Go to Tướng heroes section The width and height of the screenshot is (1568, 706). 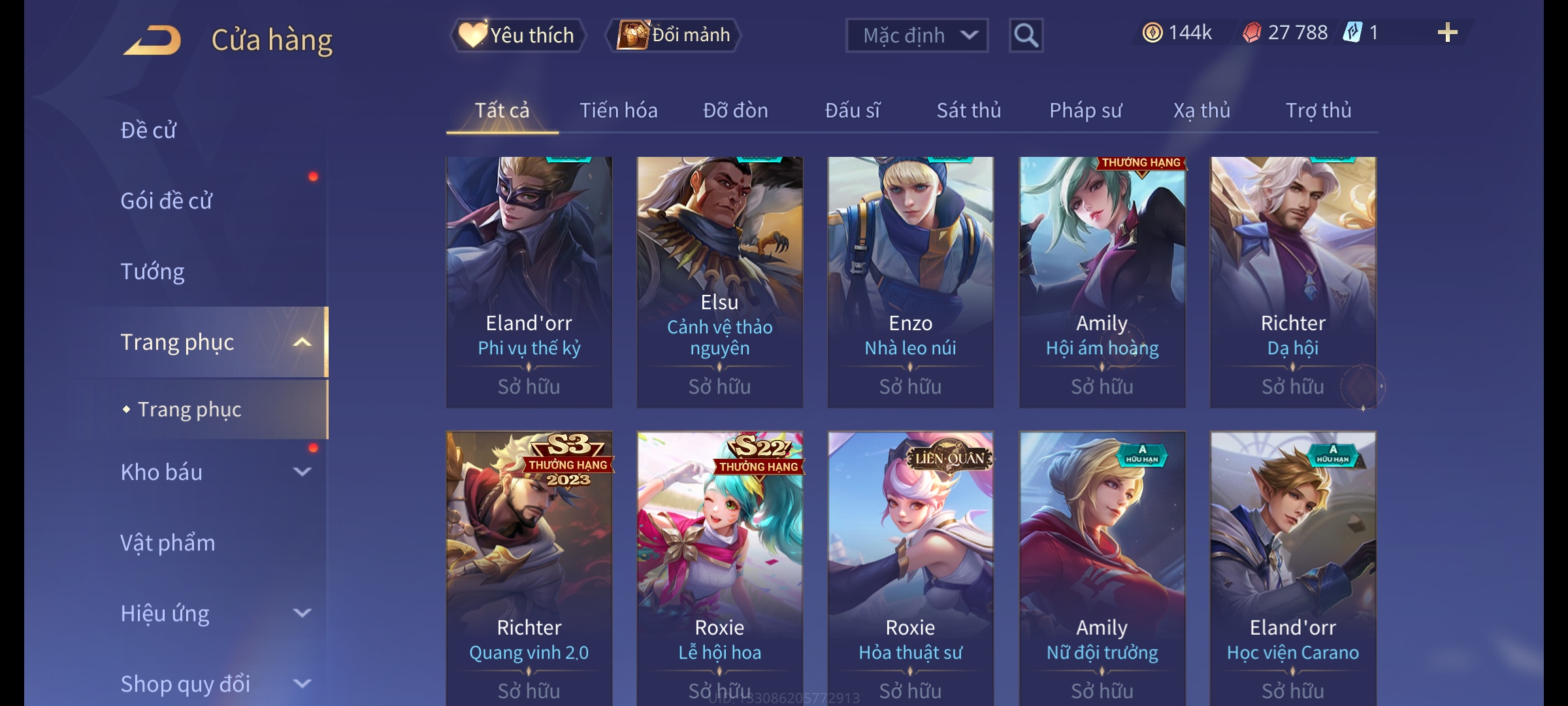(152, 271)
